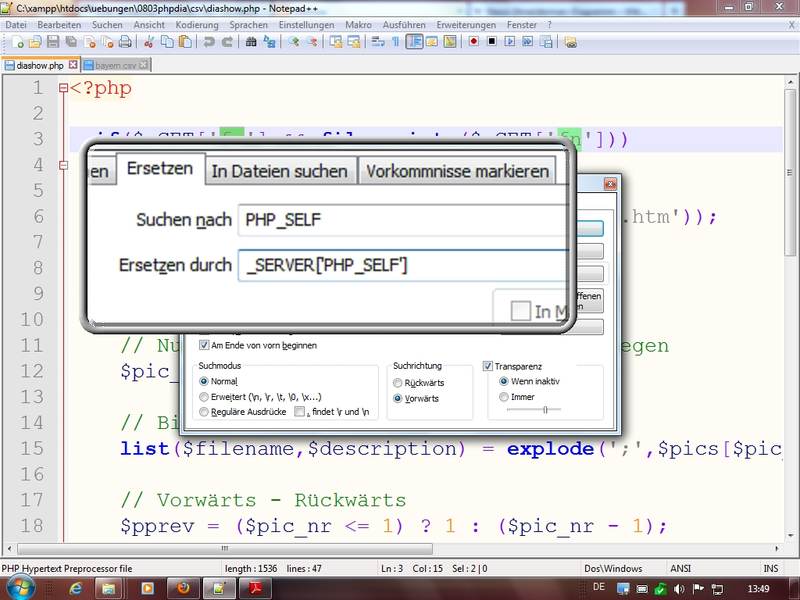800x600 pixels.
Task: Select the Rückwärts search direction
Action: coord(399,382)
